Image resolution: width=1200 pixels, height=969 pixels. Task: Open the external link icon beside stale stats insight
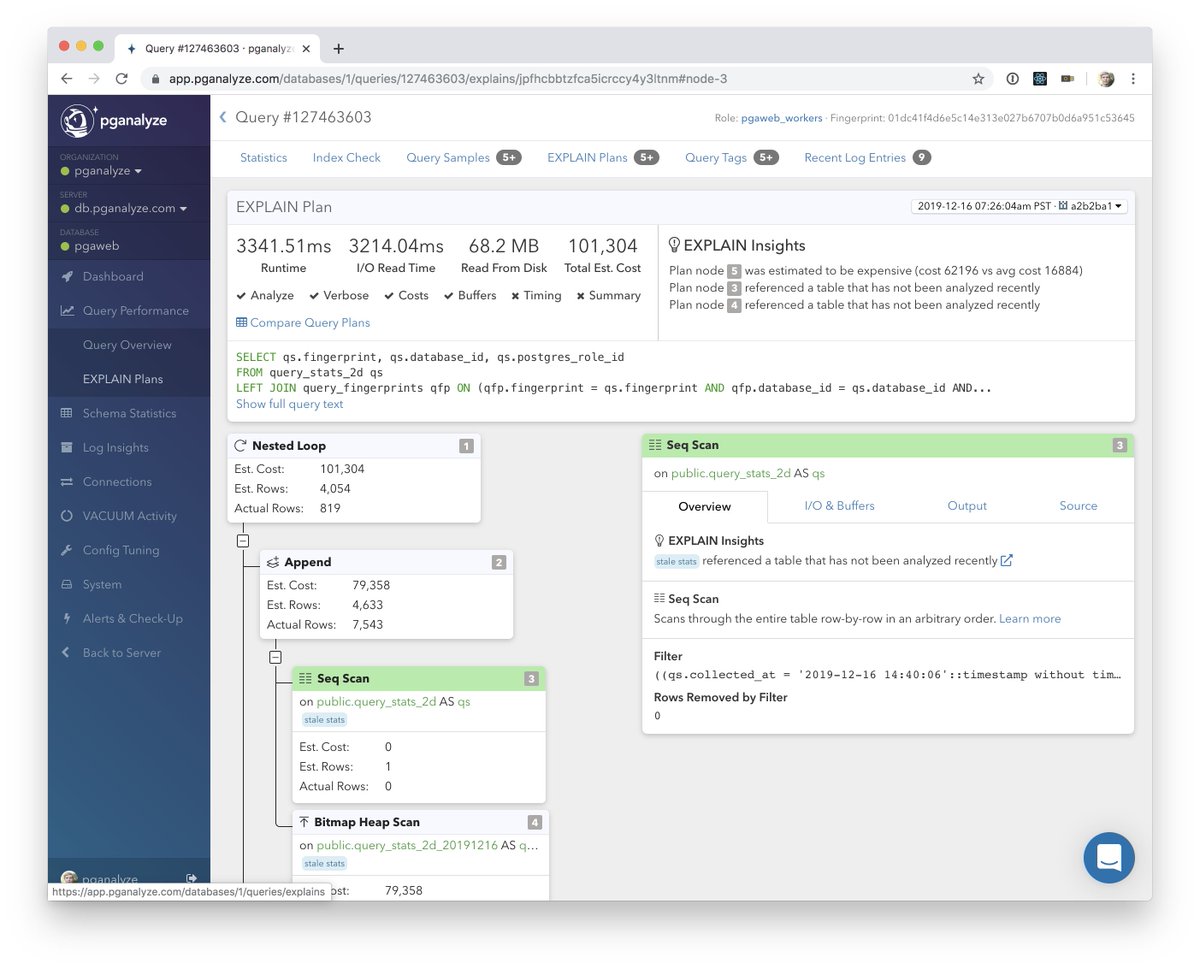click(1007, 561)
